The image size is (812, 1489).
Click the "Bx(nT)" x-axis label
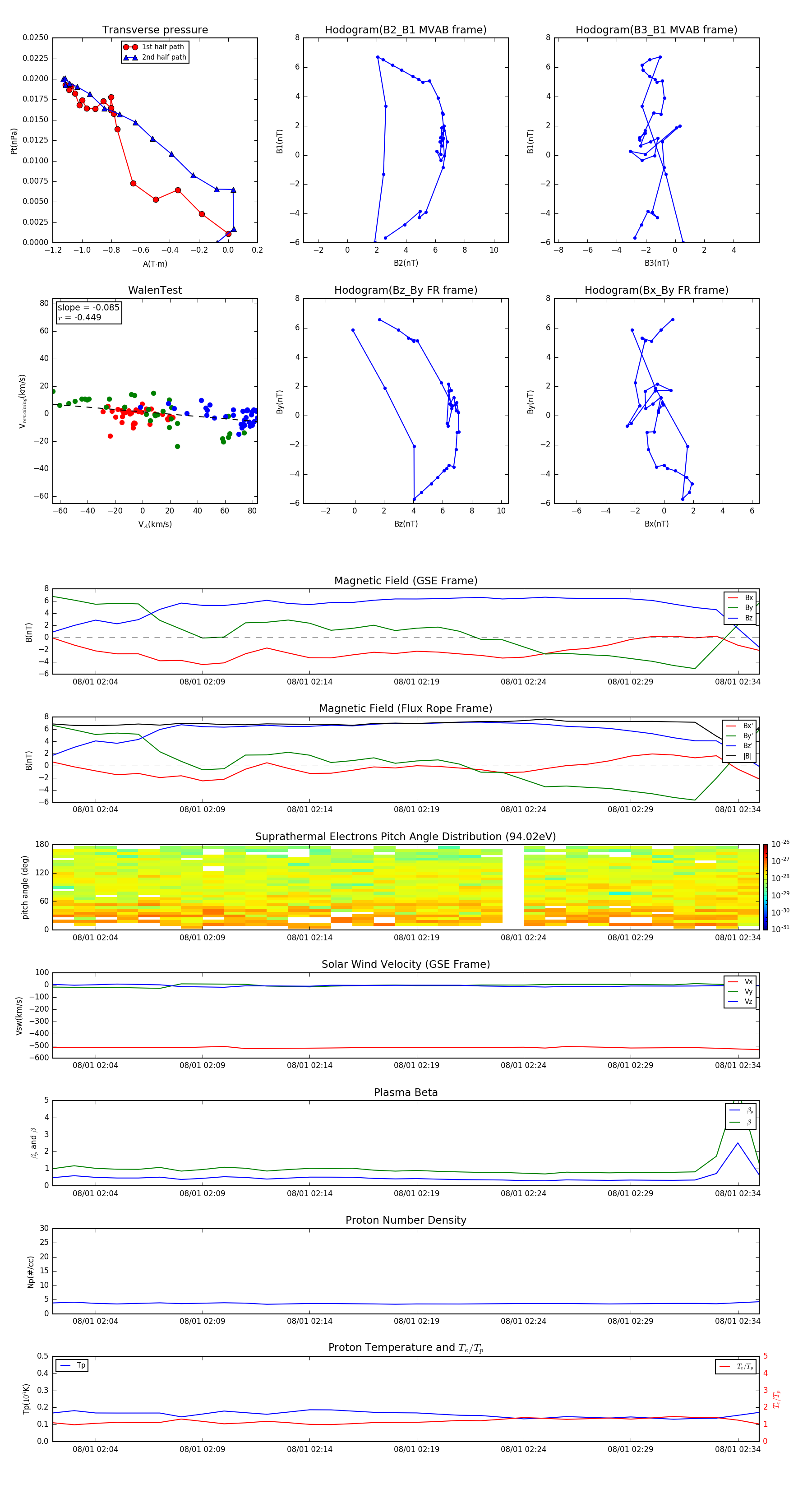[x=656, y=524]
